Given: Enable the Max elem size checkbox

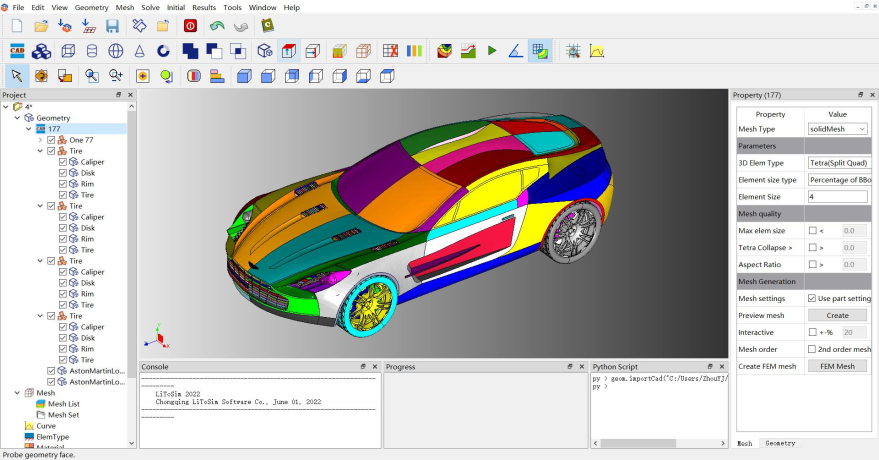Looking at the screenshot, I should [x=812, y=230].
